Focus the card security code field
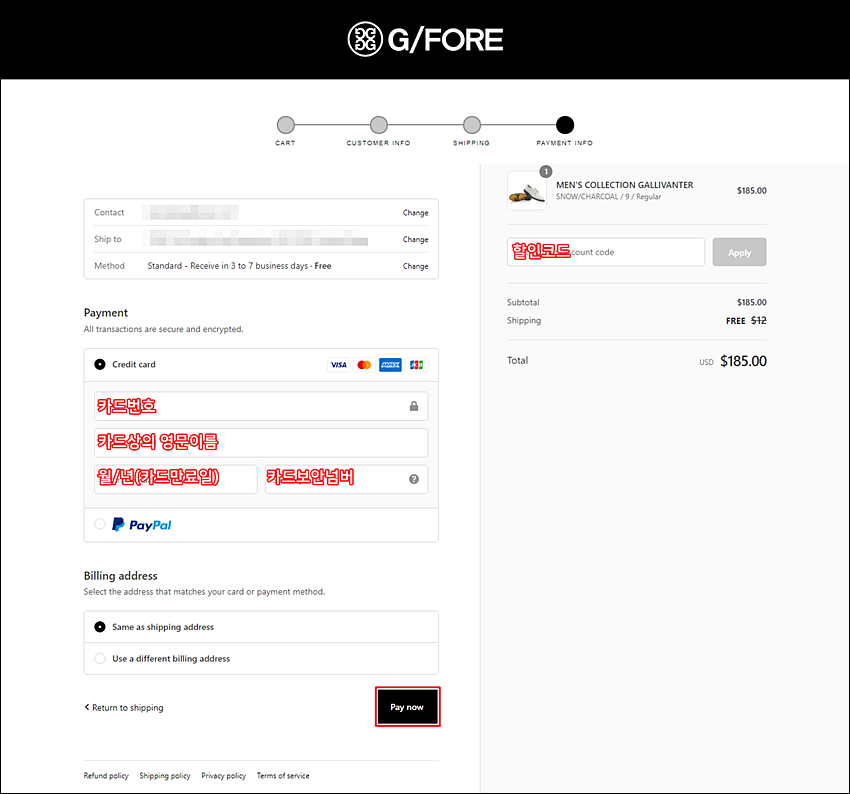 point(346,479)
